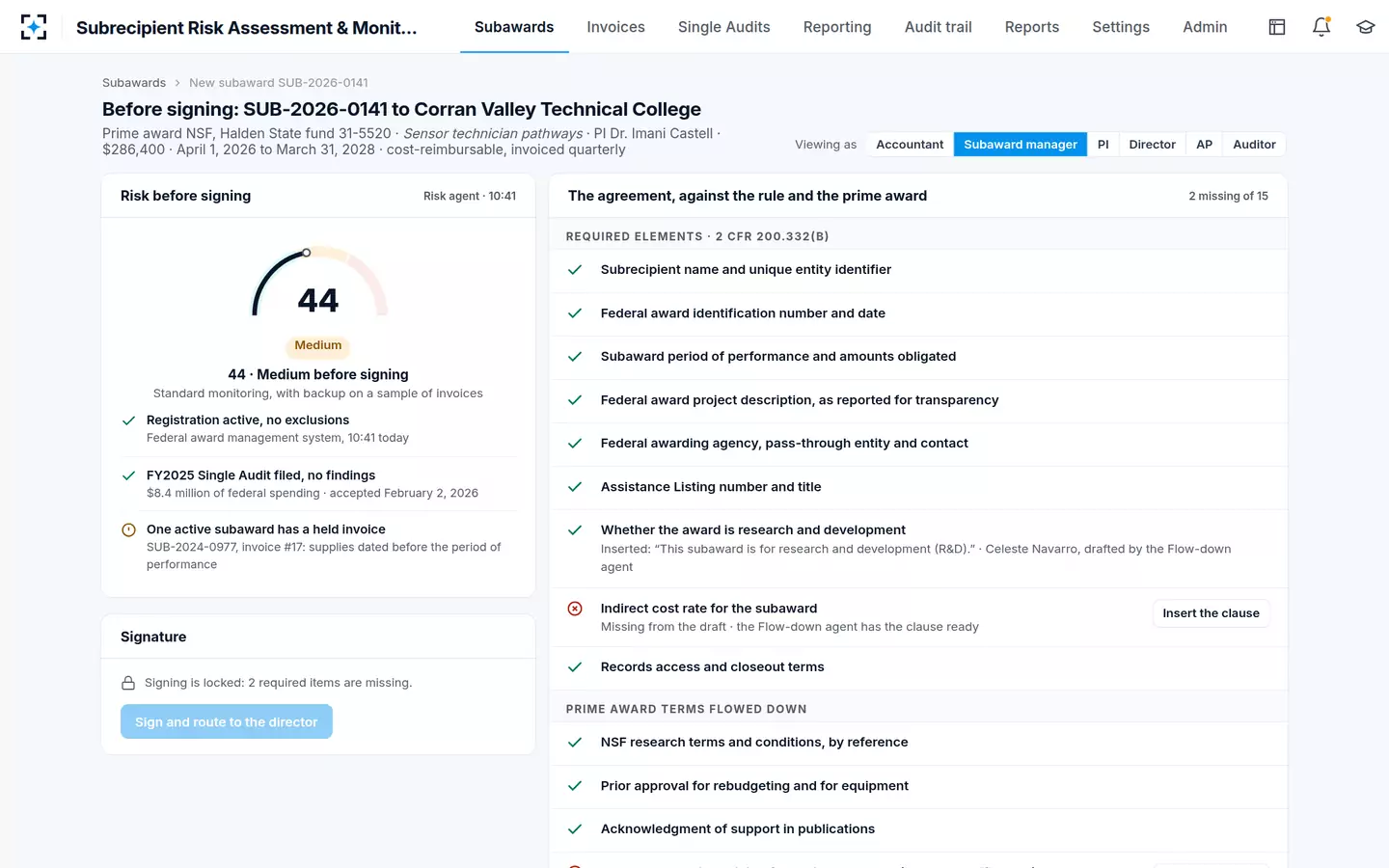Click the lock icon beside Signing is locked

pyautogui.click(x=128, y=683)
